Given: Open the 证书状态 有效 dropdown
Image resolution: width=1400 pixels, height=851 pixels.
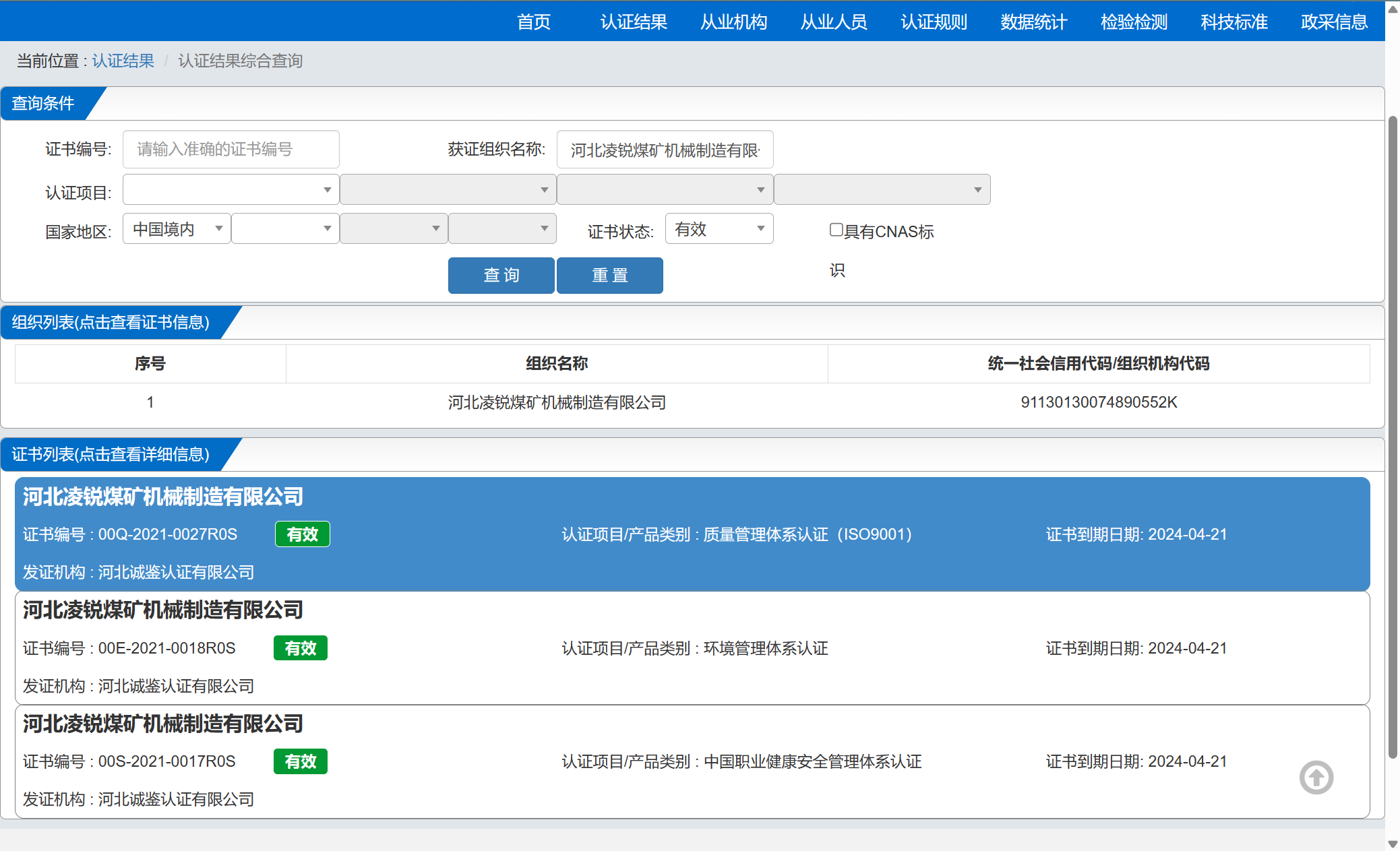Looking at the screenshot, I should coord(719,229).
